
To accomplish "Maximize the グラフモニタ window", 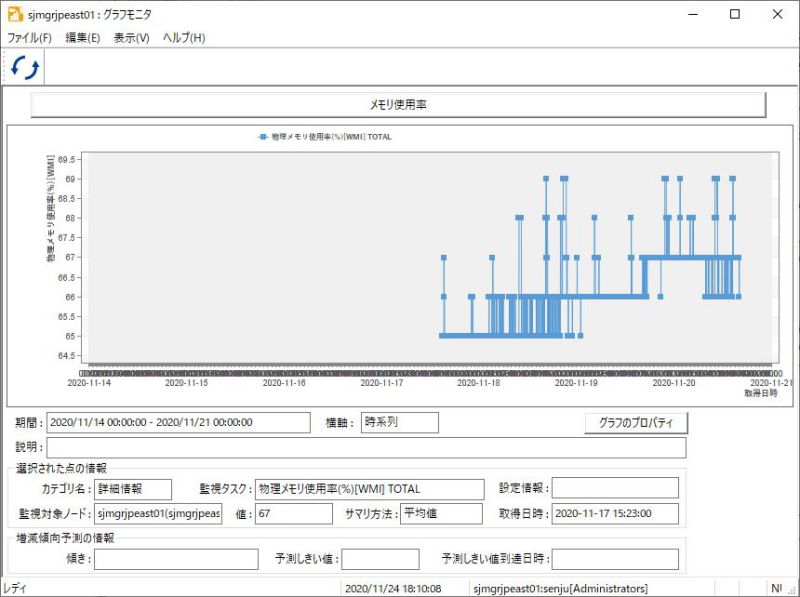I will click(x=735, y=14).
